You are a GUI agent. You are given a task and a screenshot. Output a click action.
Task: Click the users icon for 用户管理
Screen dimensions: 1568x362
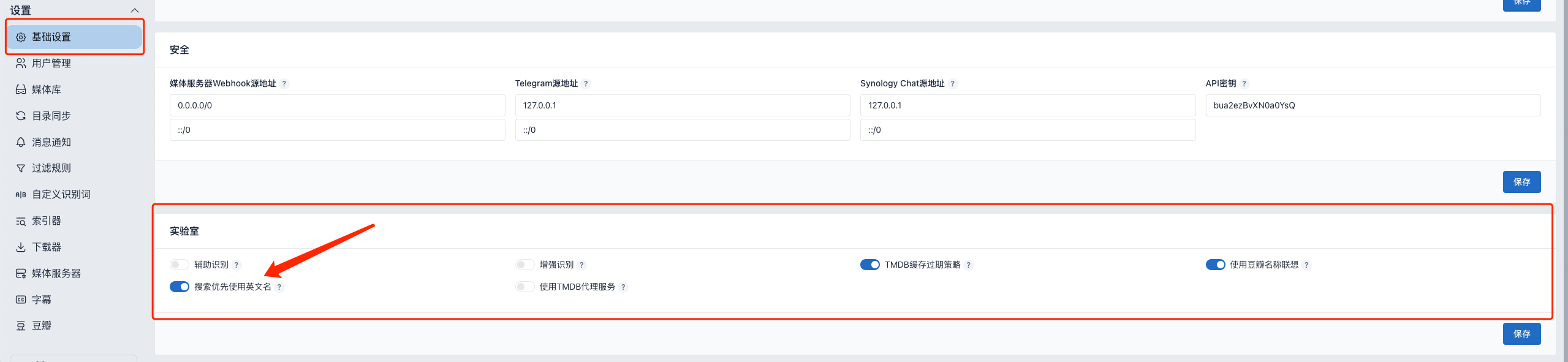click(x=21, y=64)
